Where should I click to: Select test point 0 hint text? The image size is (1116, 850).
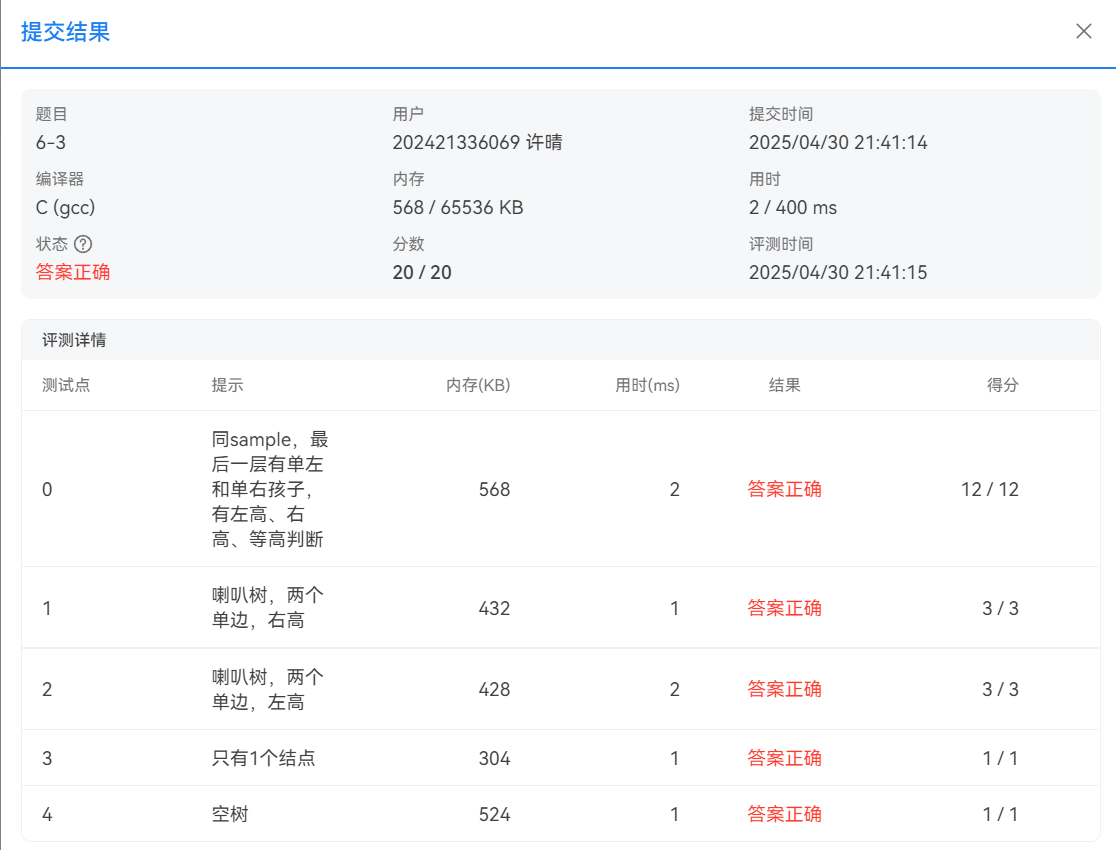coord(267,489)
